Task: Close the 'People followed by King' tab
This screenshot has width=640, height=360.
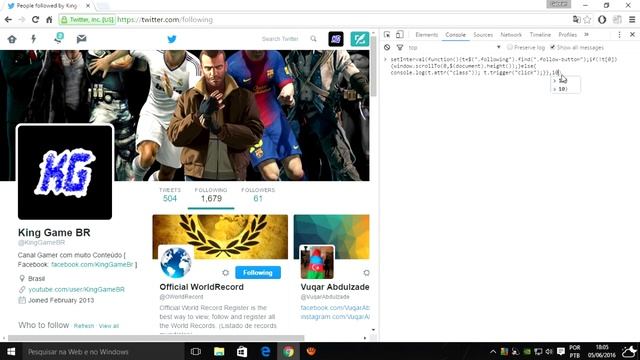Action: point(88,6)
